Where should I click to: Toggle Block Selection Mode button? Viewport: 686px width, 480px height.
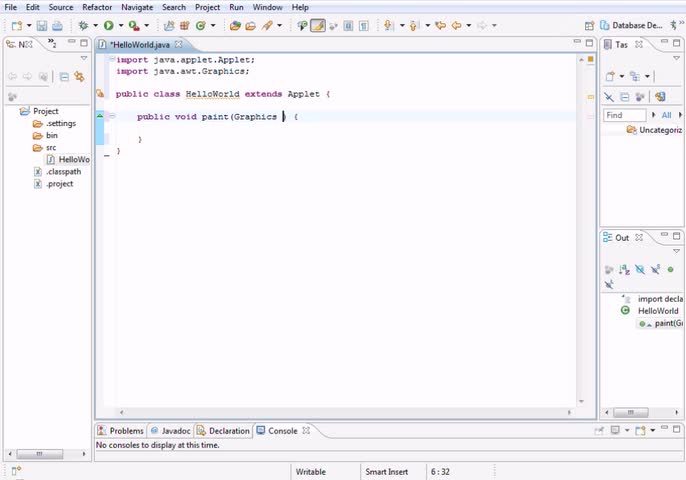[x=348, y=26]
